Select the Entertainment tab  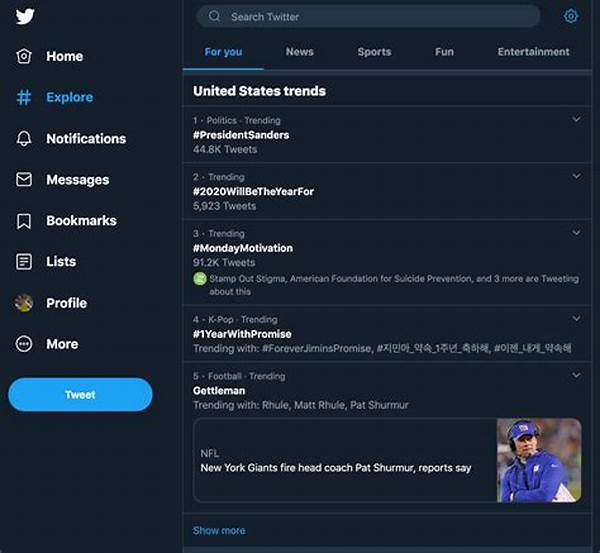[533, 52]
